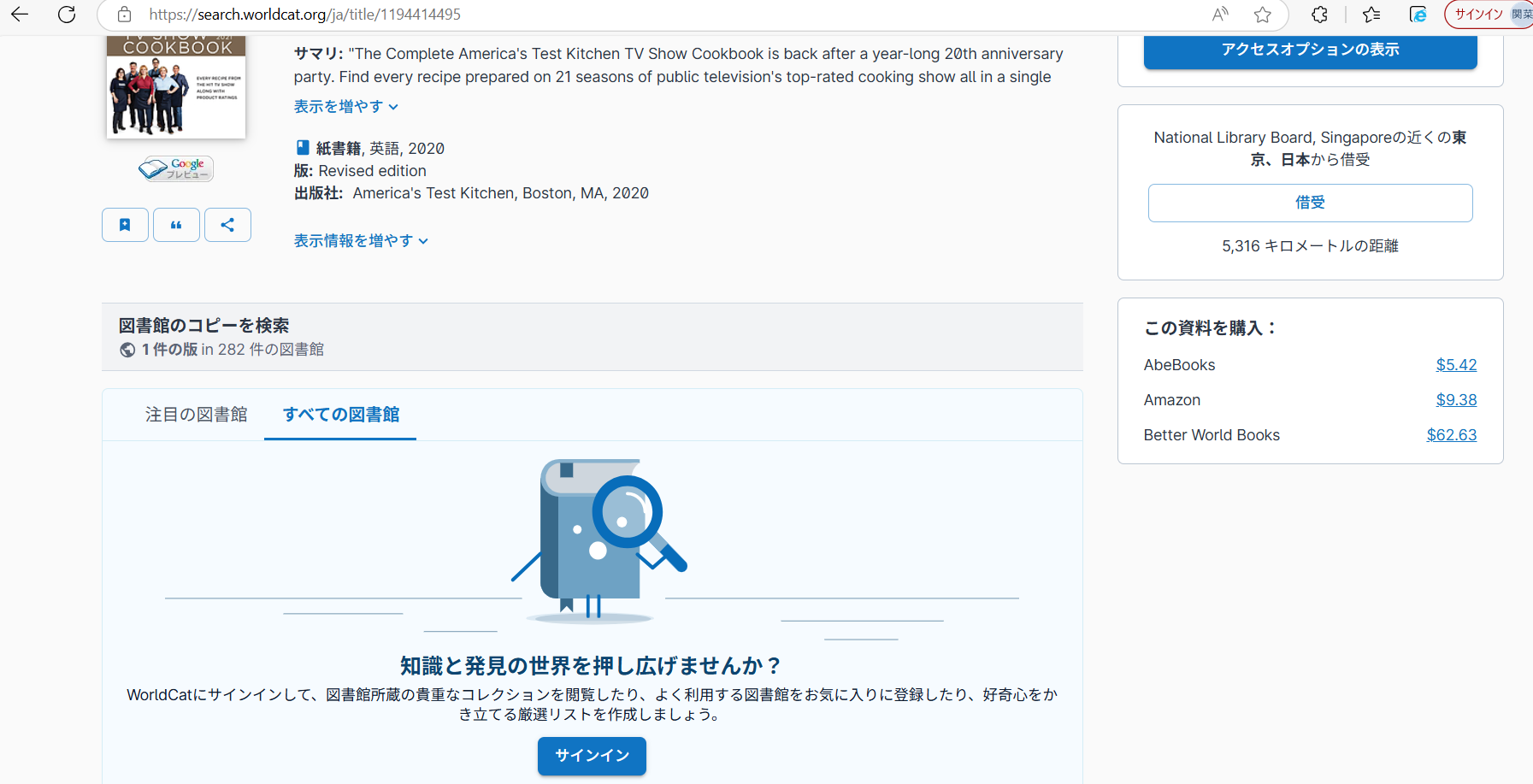The image size is (1533, 784).
Task: Open Better World Books $62.63 link
Action: coord(1452,435)
